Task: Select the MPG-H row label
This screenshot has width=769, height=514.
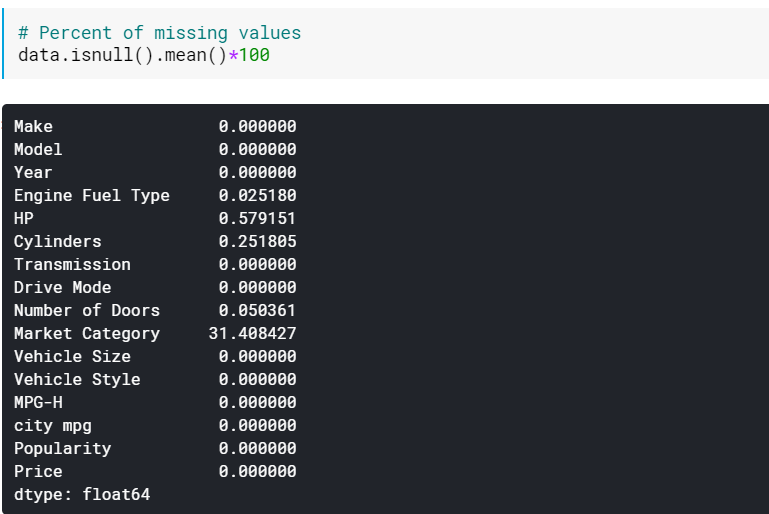Action: tap(38, 402)
